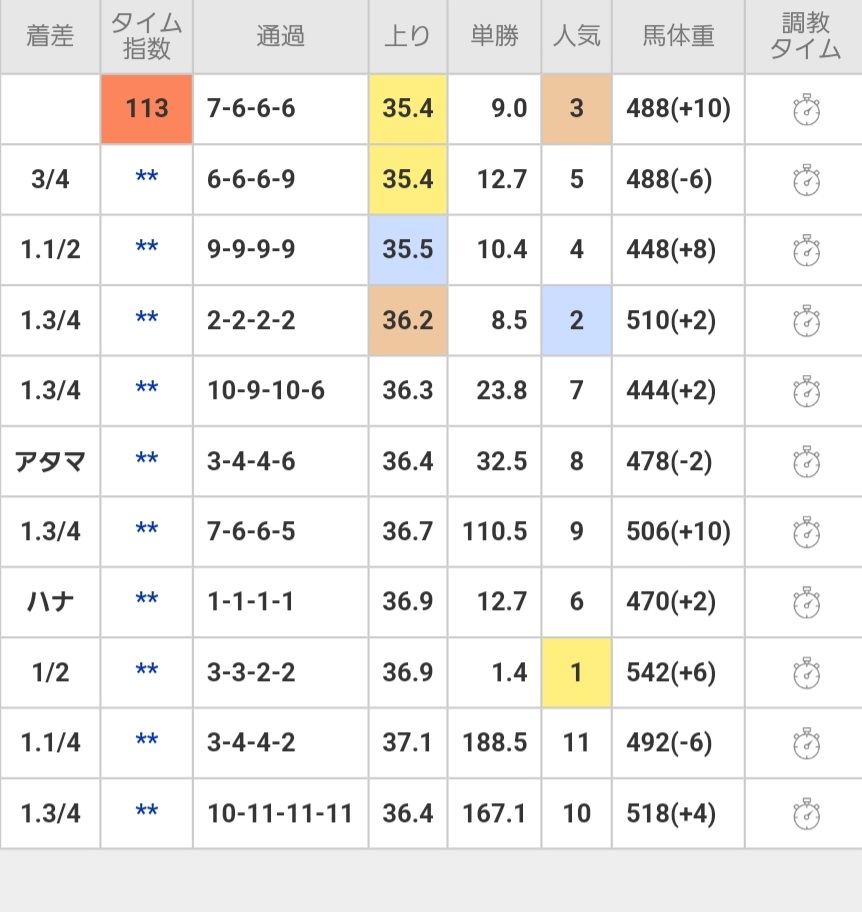Click the タイム指数 column header
The height and width of the screenshot is (912, 862).
[147, 37]
